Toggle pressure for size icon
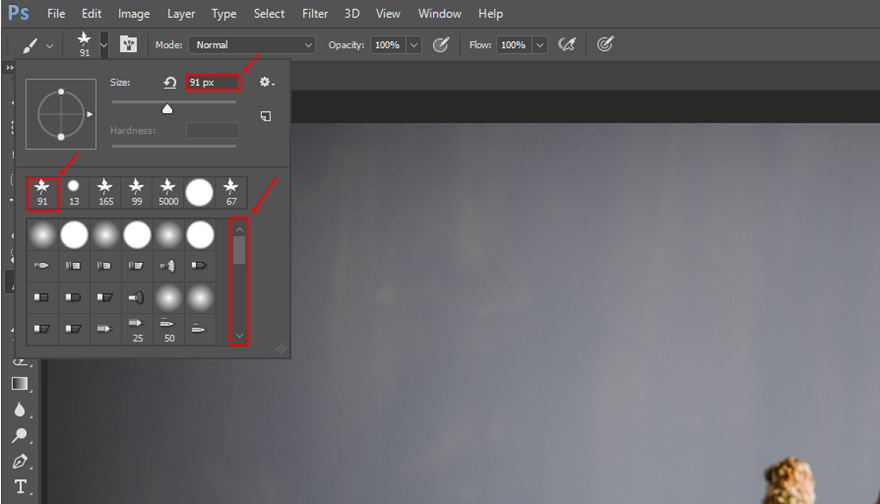Image resolution: width=880 pixels, height=504 pixels. (x=605, y=44)
